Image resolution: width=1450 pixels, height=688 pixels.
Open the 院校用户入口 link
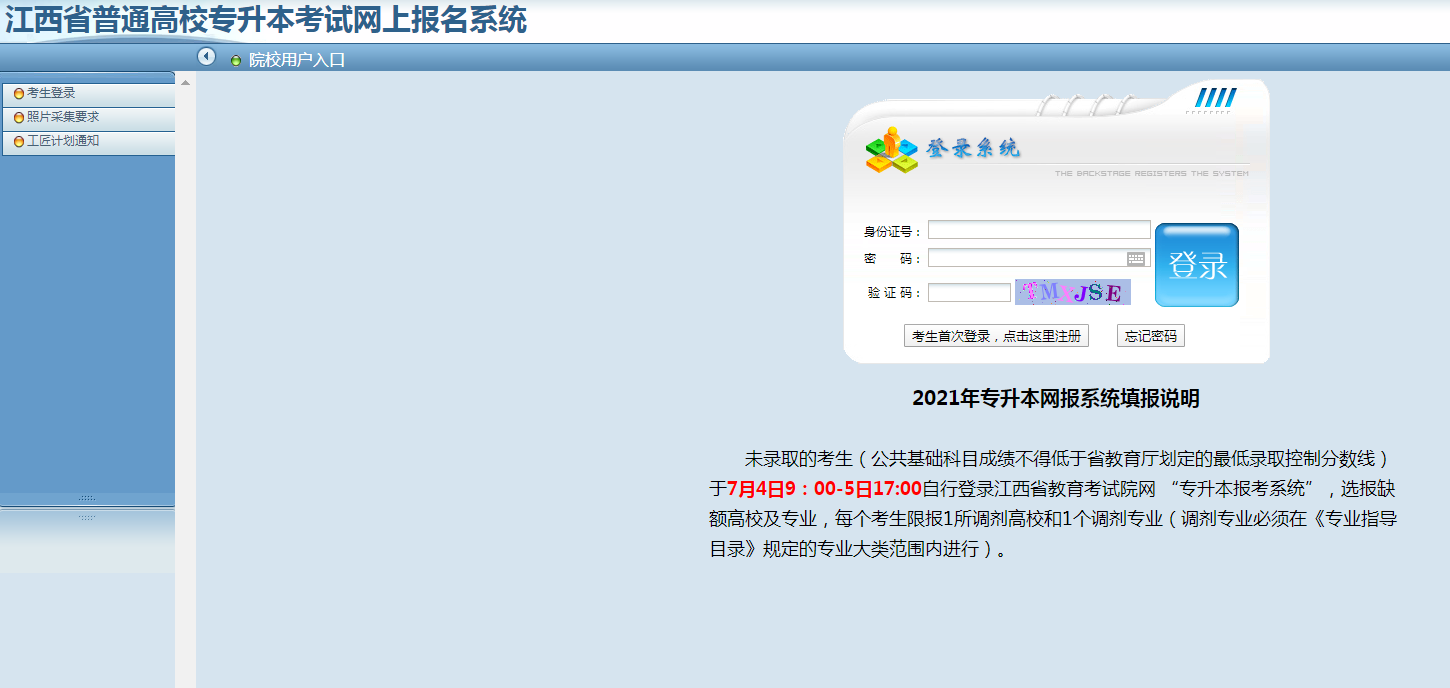[297, 60]
